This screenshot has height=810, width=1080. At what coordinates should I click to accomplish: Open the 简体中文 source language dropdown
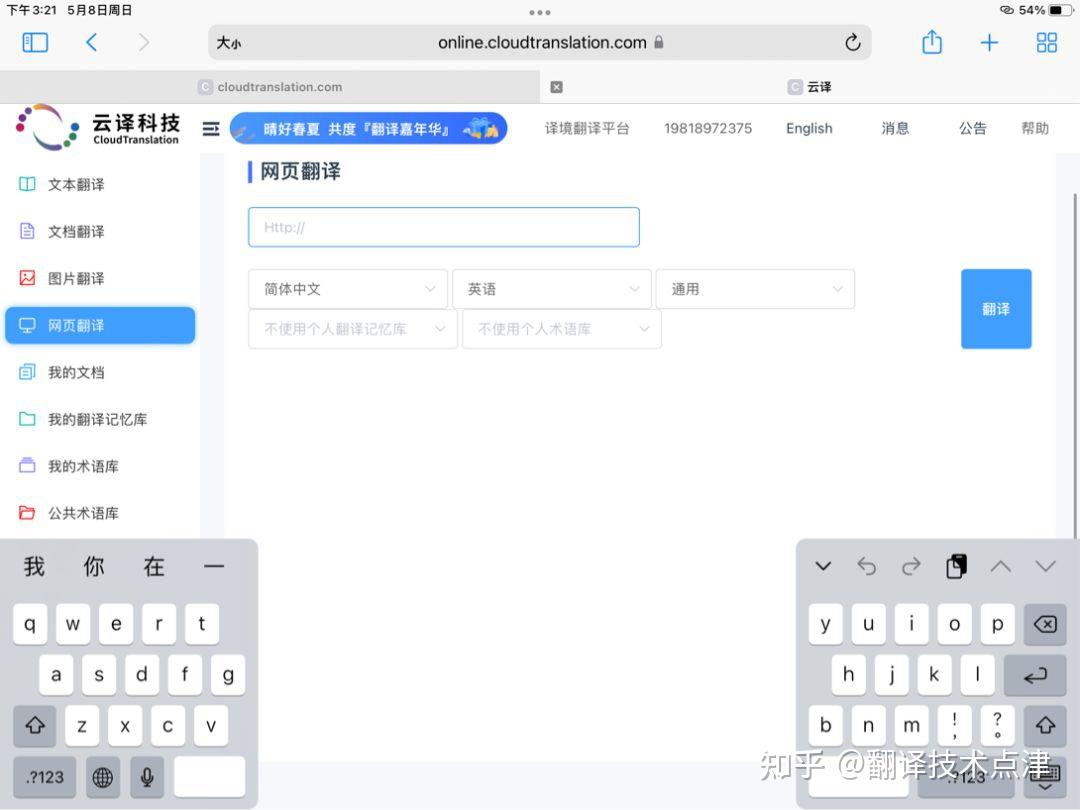pos(347,289)
